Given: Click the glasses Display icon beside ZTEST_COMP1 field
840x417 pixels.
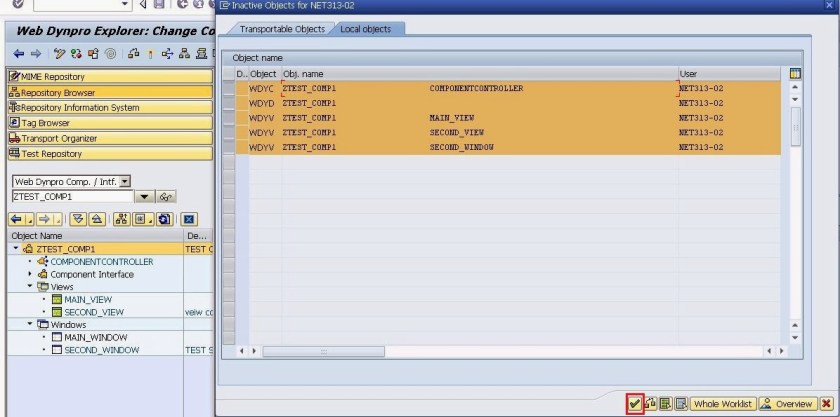Looking at the screenshot, I should pos(166,197).
